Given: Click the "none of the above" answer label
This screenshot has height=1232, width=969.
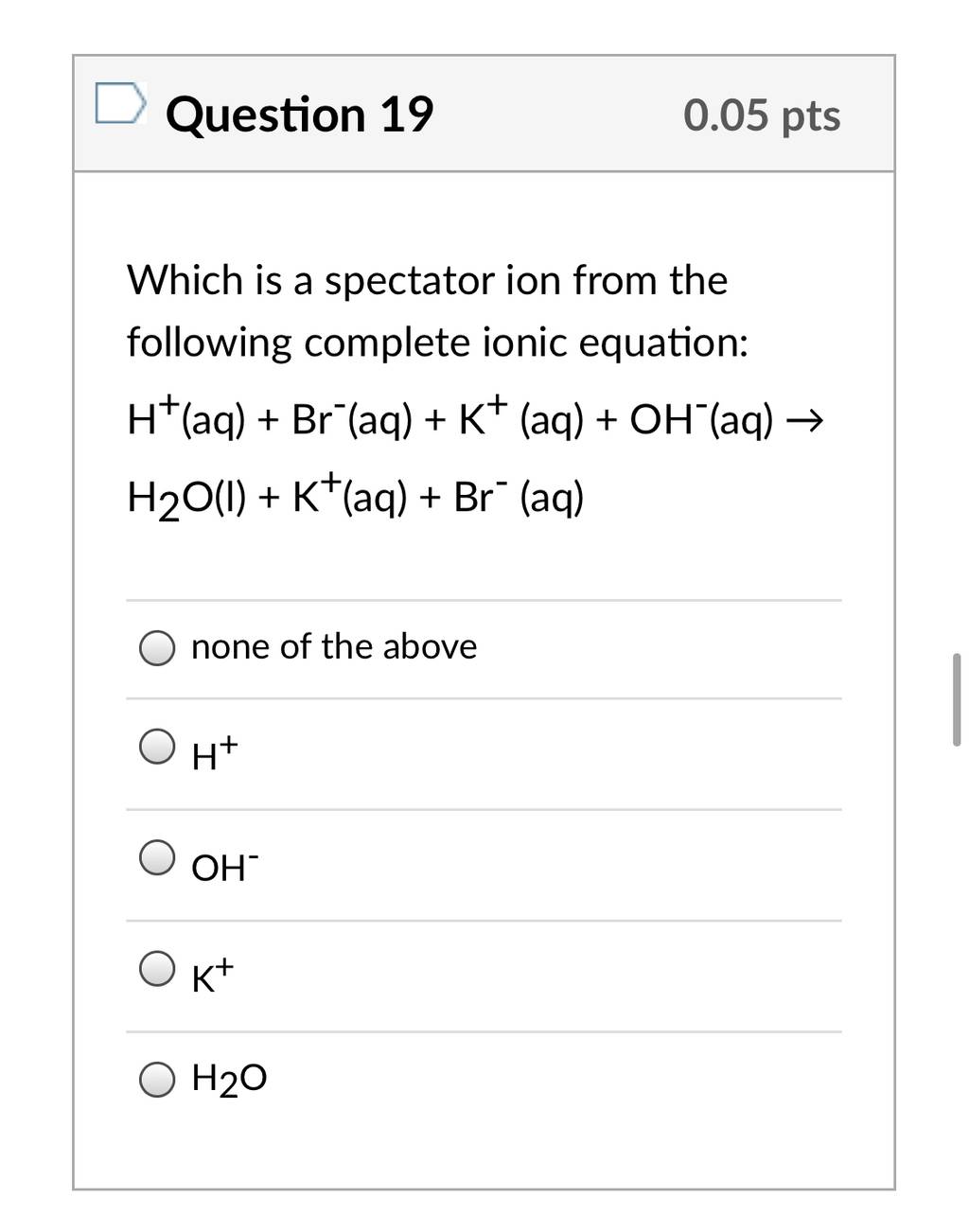Looking at the screenshot, I should (334, 647).
